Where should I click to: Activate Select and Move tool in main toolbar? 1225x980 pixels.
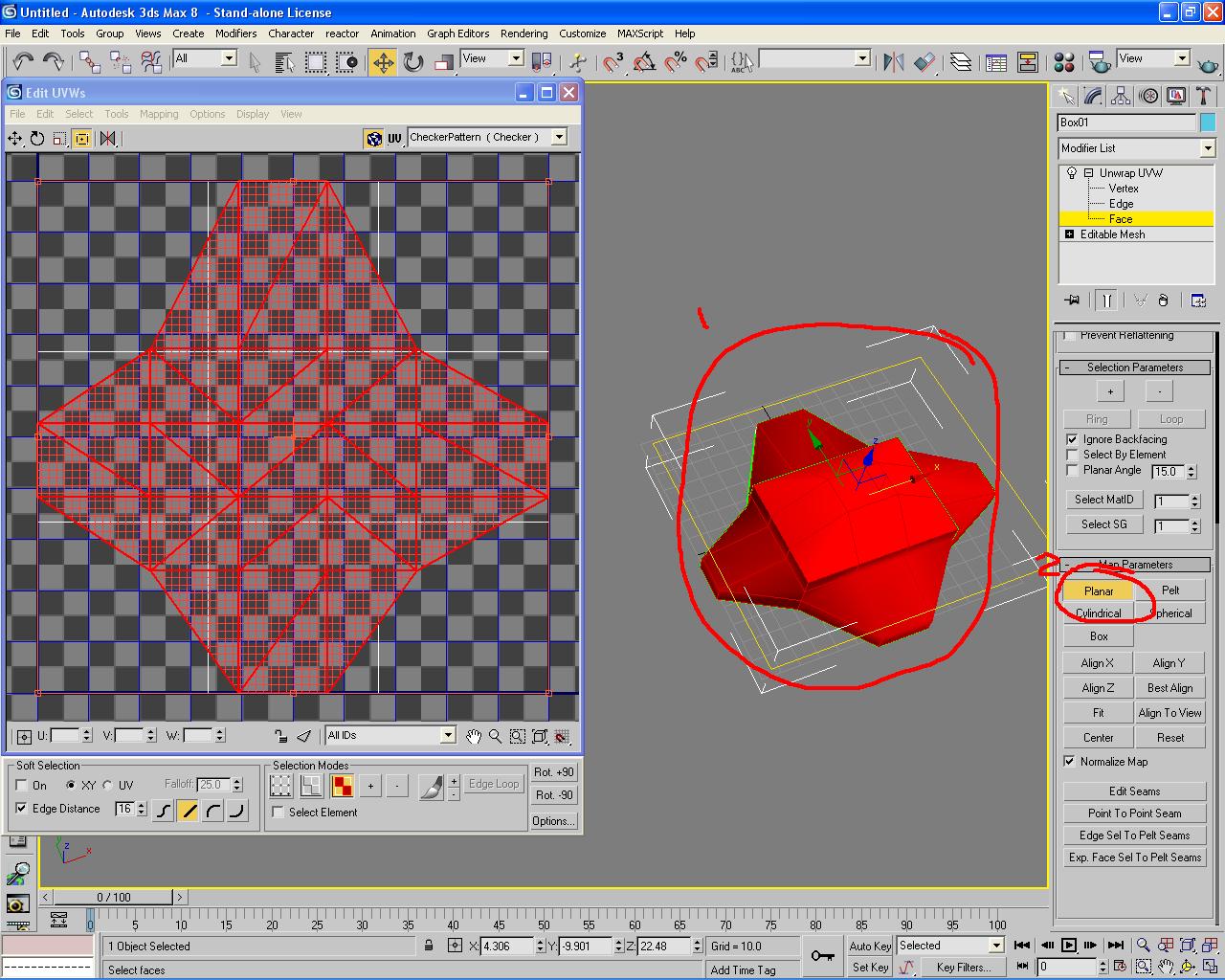[383, 63]
